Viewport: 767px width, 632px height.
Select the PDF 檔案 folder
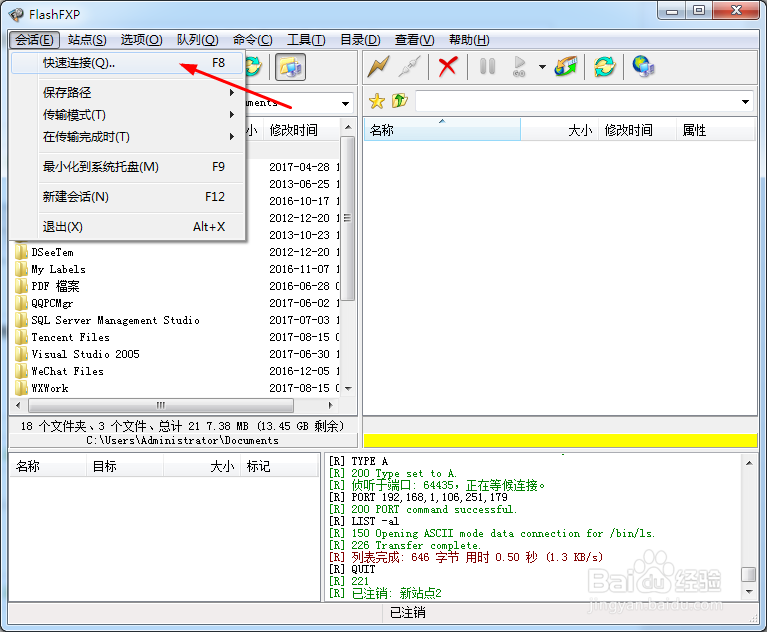pyautogui.click(x=55, y=286)
